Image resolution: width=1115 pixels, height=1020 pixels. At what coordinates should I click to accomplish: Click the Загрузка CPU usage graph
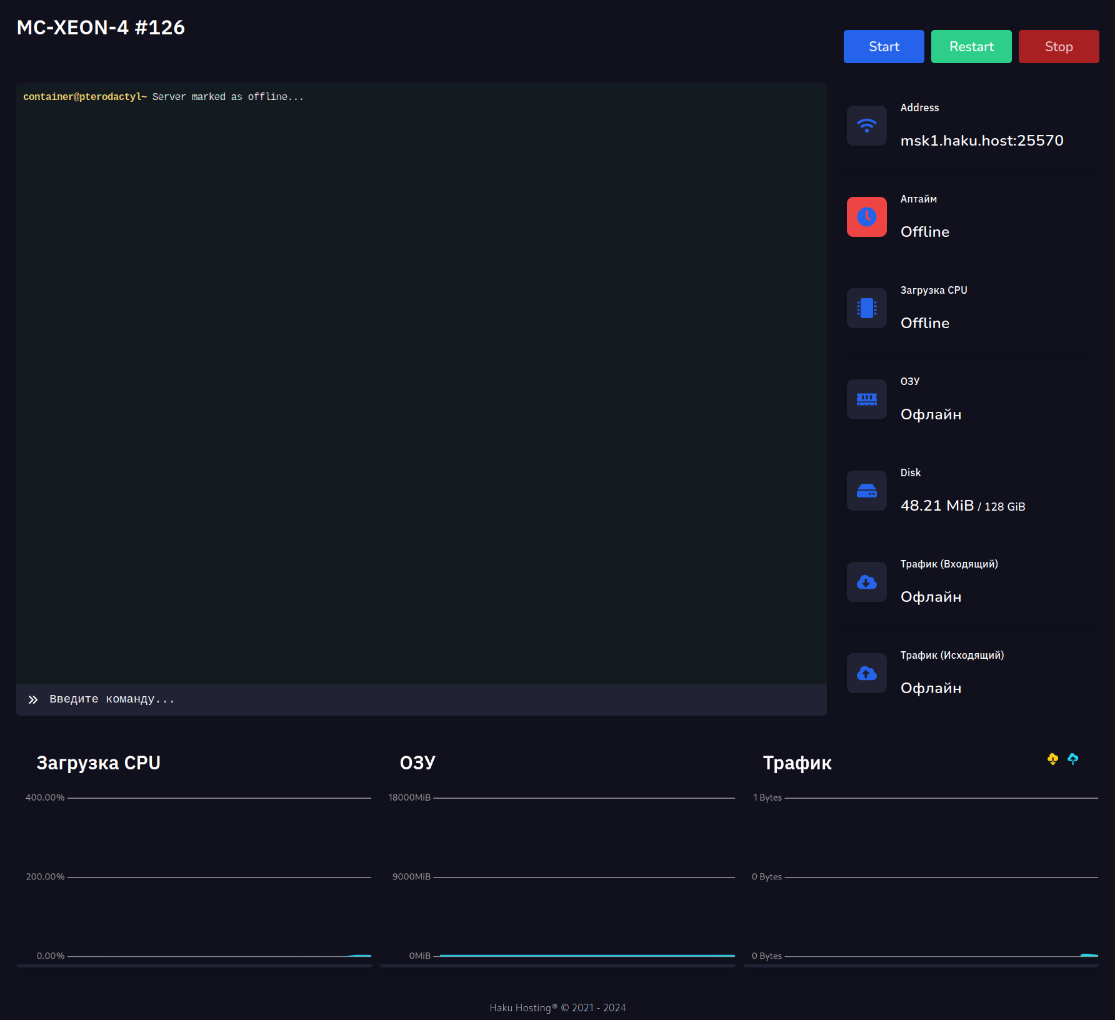pos(218,878)
